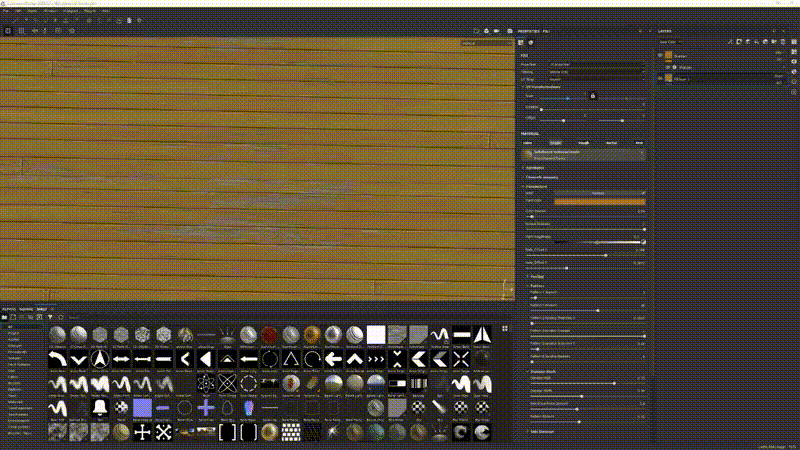Select the atom symbol thumbnail in shelf

tap(206, 384)
